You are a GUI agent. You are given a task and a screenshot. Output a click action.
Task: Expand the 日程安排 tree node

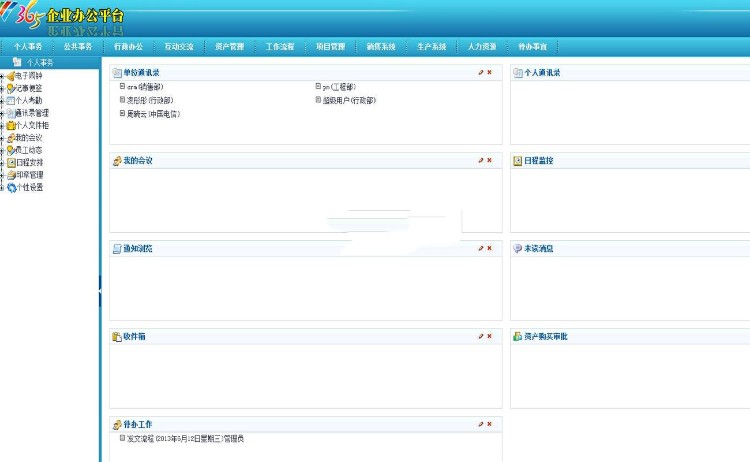3,163
